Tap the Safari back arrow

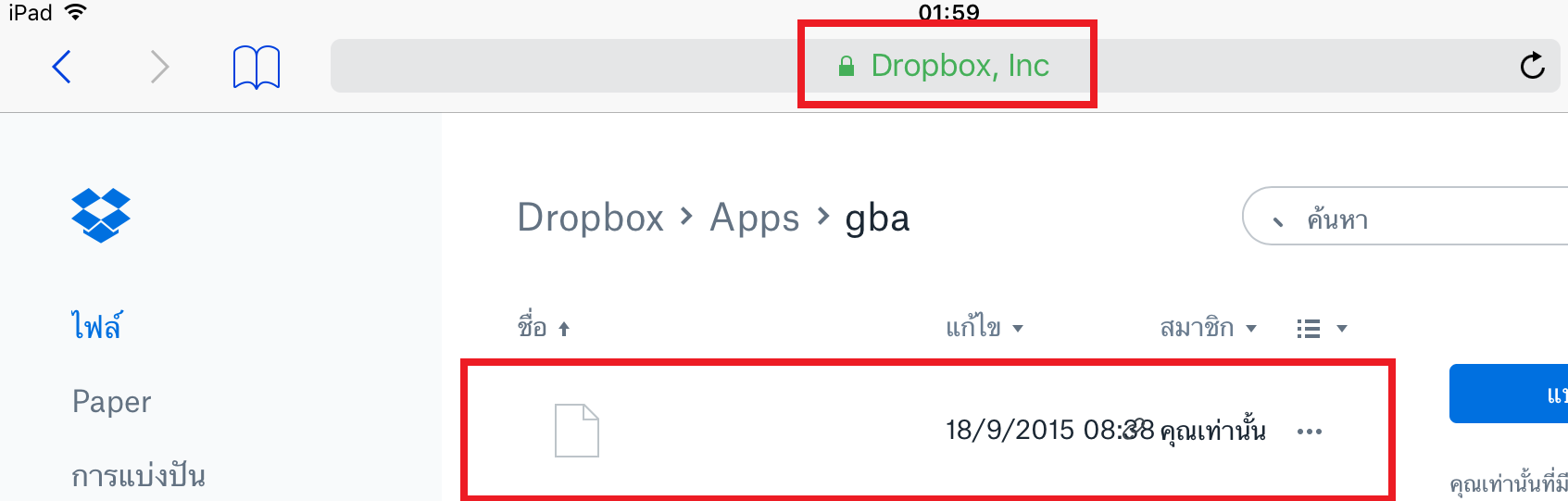click(x=62, y=67)
